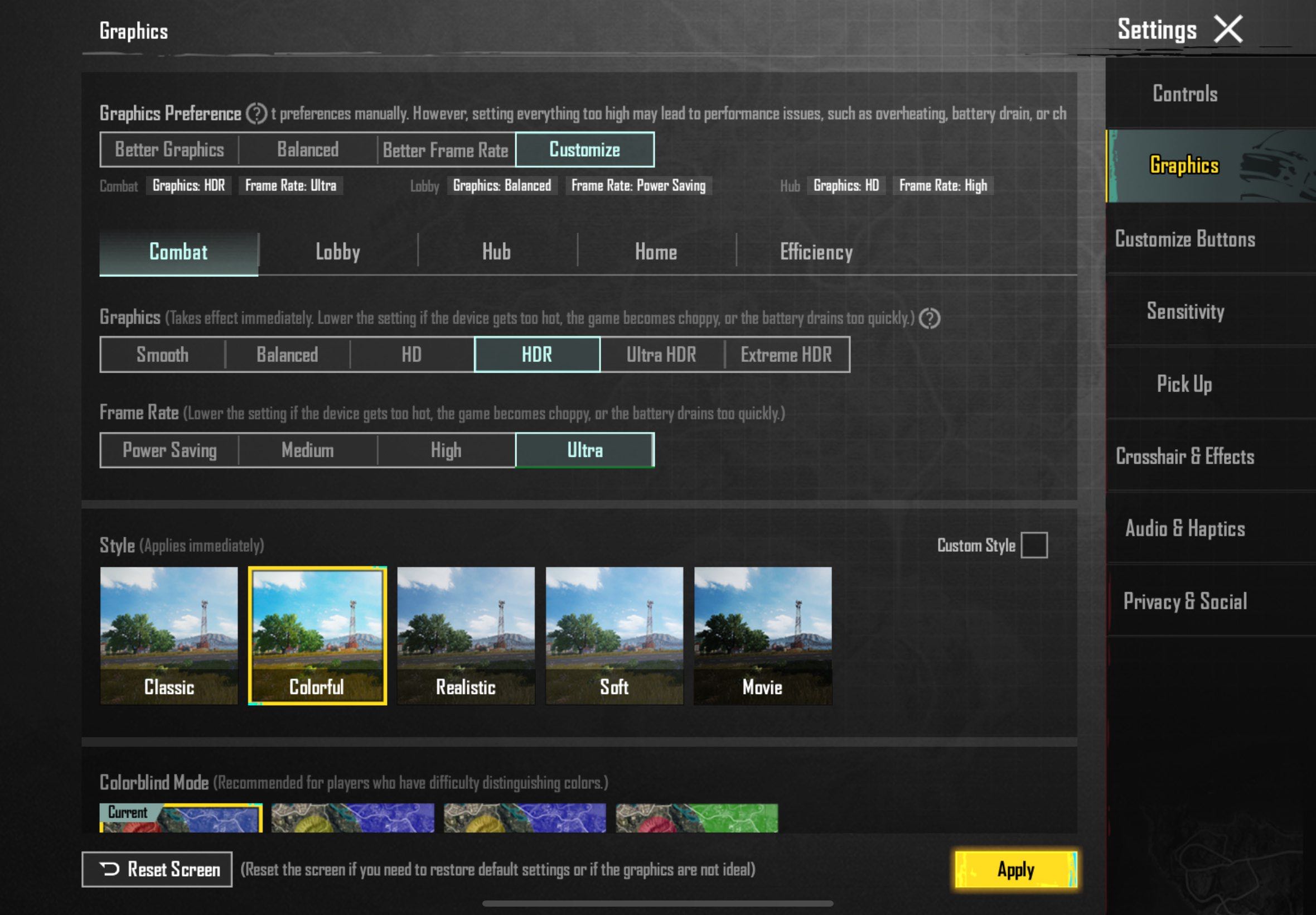Select the Soft style thumbnail
Screen dimensions: 1316x915
tap(614, 635)
